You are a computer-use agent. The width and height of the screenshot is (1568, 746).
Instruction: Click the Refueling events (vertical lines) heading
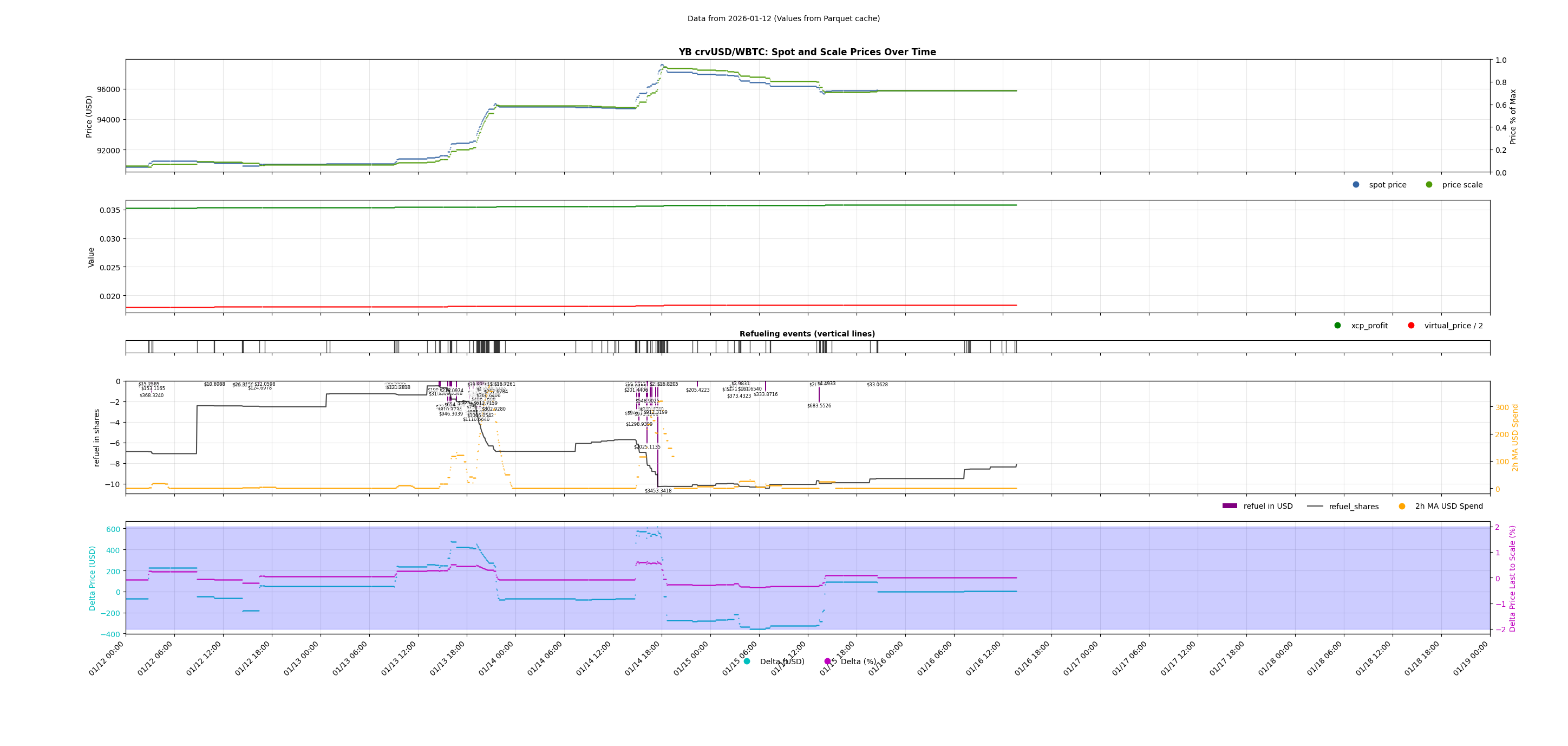(807, 334)
